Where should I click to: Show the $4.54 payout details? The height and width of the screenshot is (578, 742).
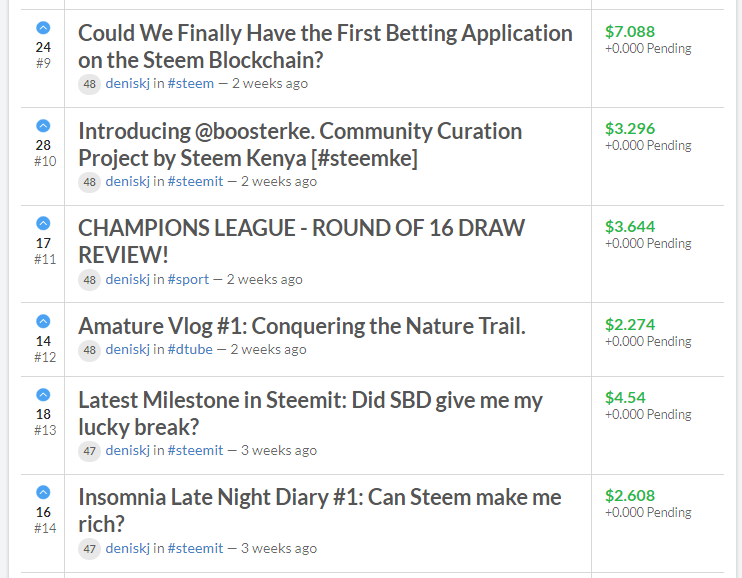[x=625, y=398]
